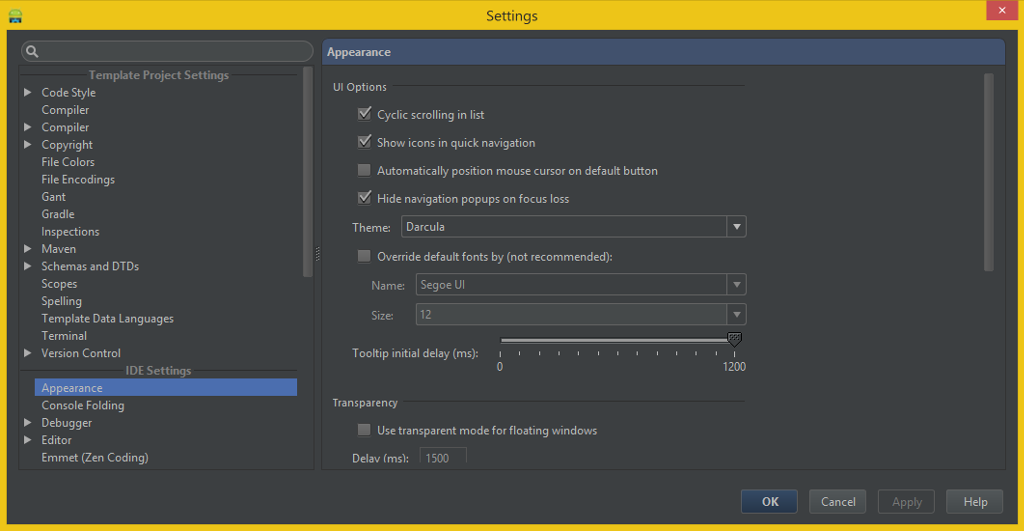Screen dimensions: 1024x531
Task: Select Inspections in the tree
Action: pyautogui.click(x=71, y=232)
